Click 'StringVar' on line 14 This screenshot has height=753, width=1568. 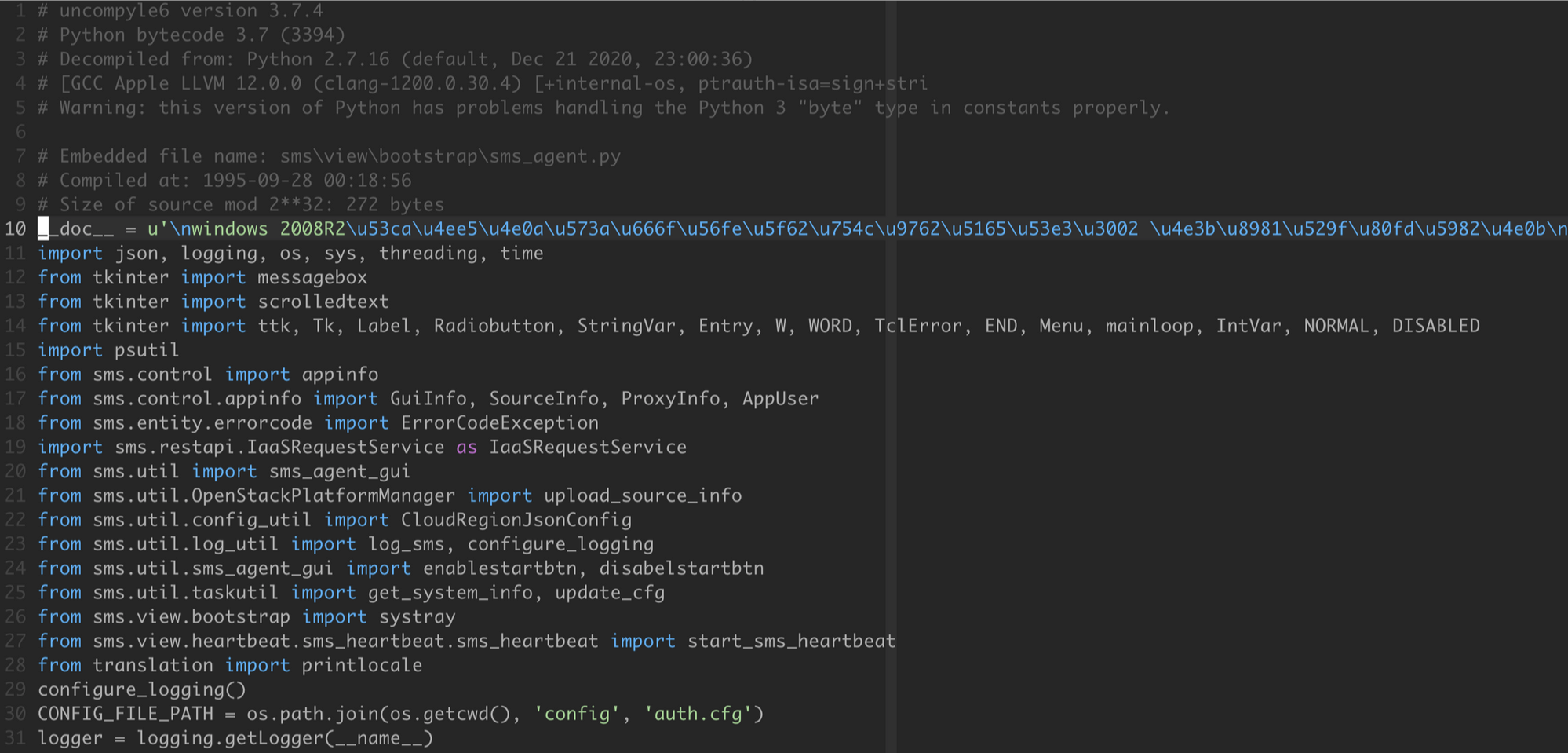[626, 326]
